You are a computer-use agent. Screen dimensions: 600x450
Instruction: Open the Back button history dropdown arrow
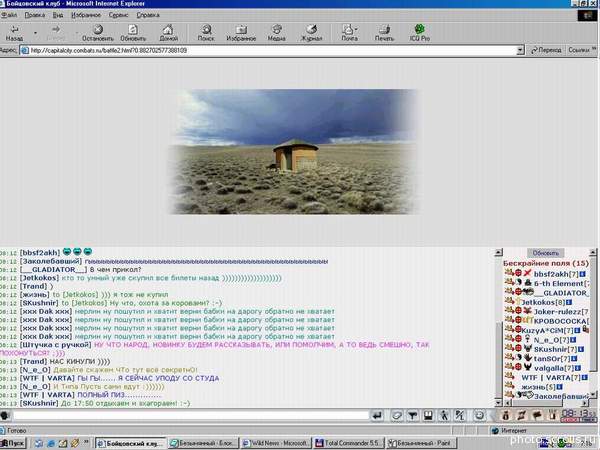point(36,33)
